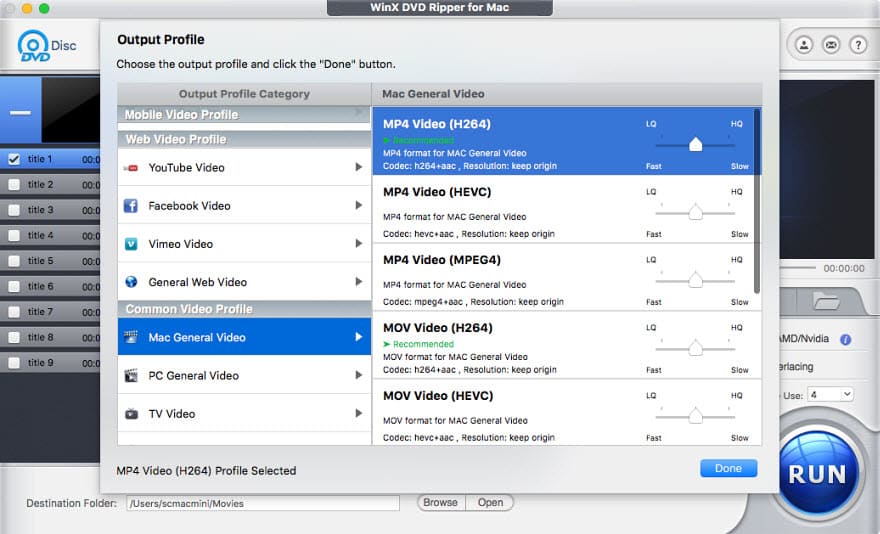Check the title 2 checkbox
This screenshot has height=534, width=880.
coord(14,185)
